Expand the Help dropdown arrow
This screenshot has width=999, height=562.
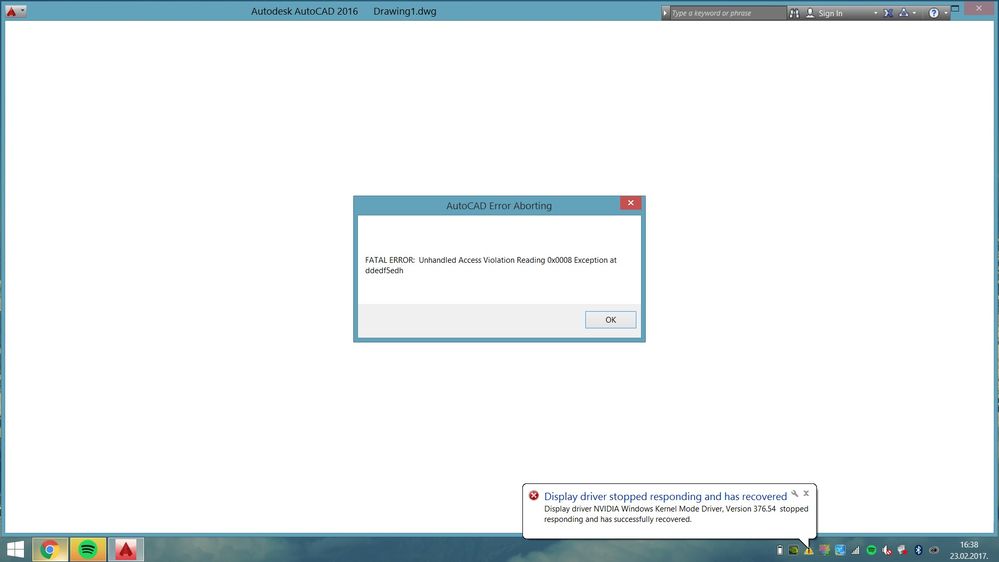coord(946,13)
